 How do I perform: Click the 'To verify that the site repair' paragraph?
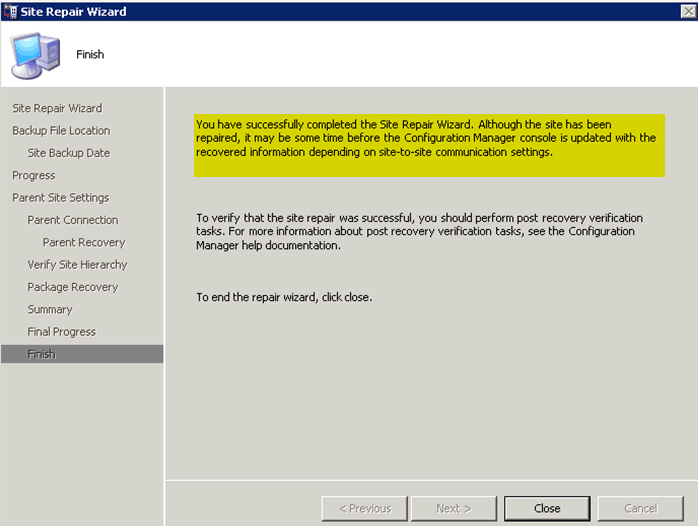point(419,231)
